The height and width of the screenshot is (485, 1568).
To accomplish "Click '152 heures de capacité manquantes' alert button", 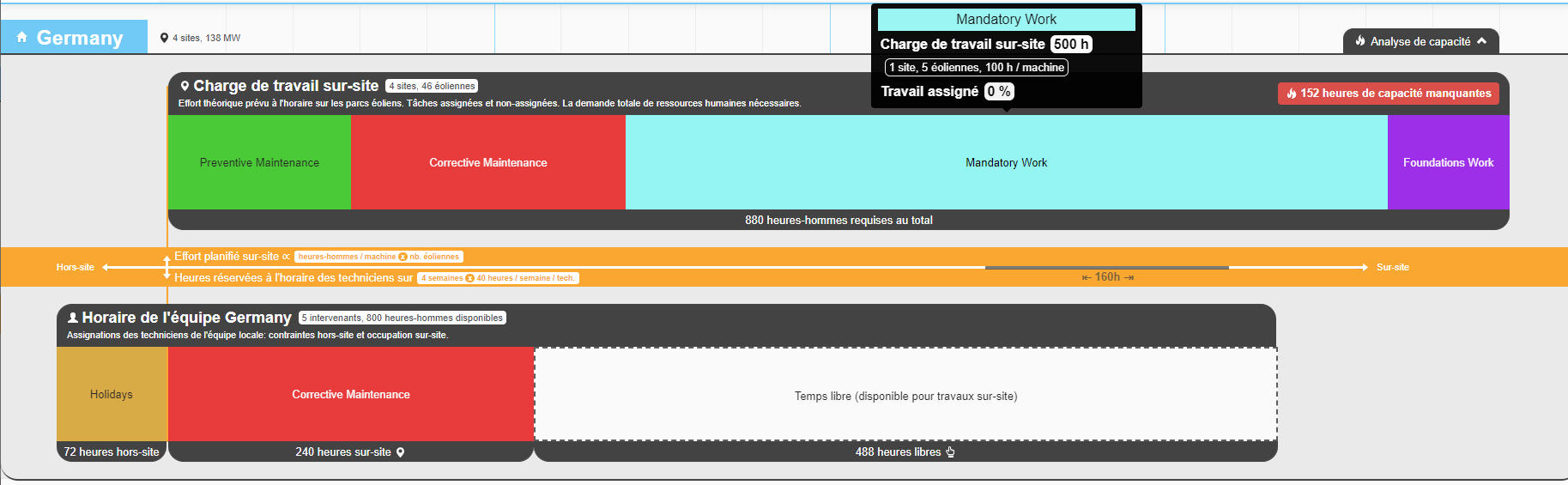I will 1388,94.
